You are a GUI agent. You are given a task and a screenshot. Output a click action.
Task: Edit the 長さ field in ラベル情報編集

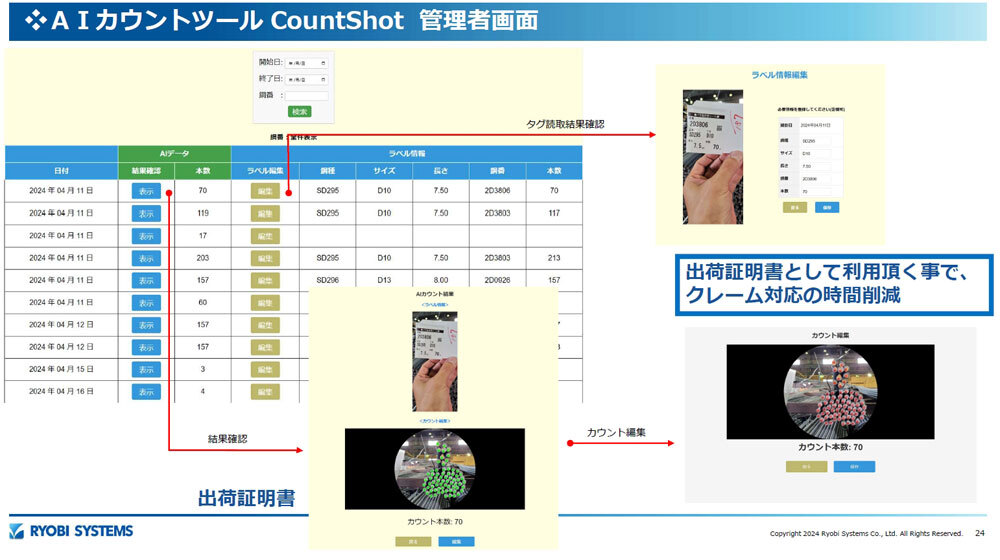coord(816,166)
